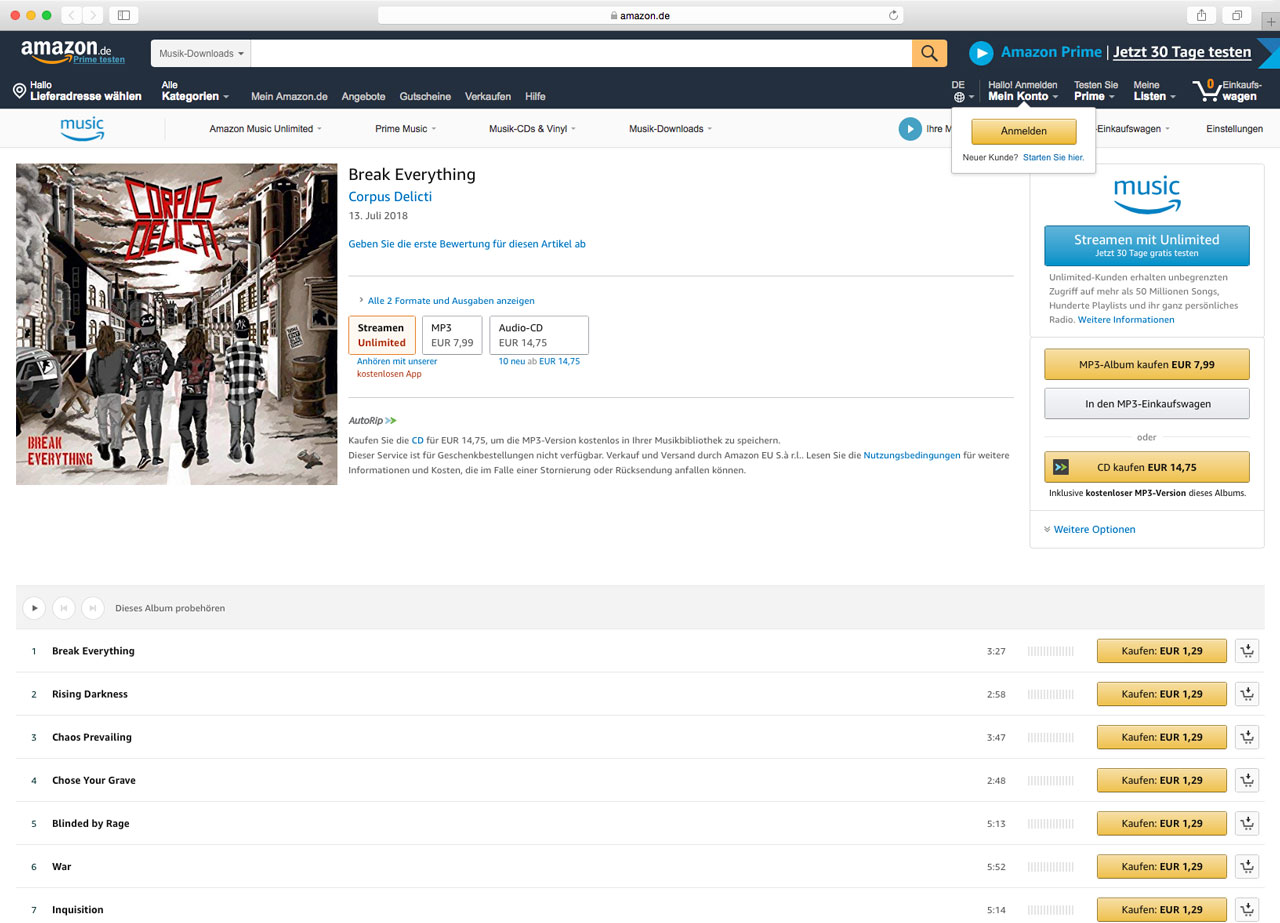Viewport: 1280px width, 923px height.
Task: Expand Musik-Downloads submenu in the music bar
Action: pyautogui.click(x=670, y=128)
